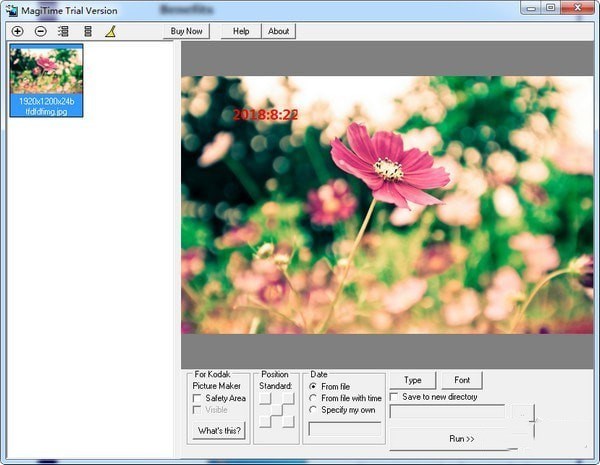Click the What's this? button
The height and width of the screenshot is (465, 600).
(219, 431)
